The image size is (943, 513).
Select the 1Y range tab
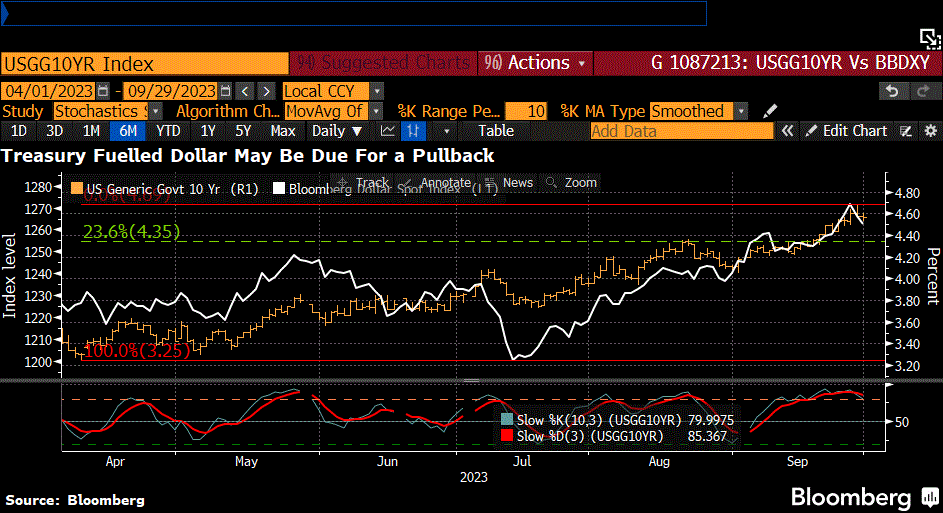tap(207, 131)
